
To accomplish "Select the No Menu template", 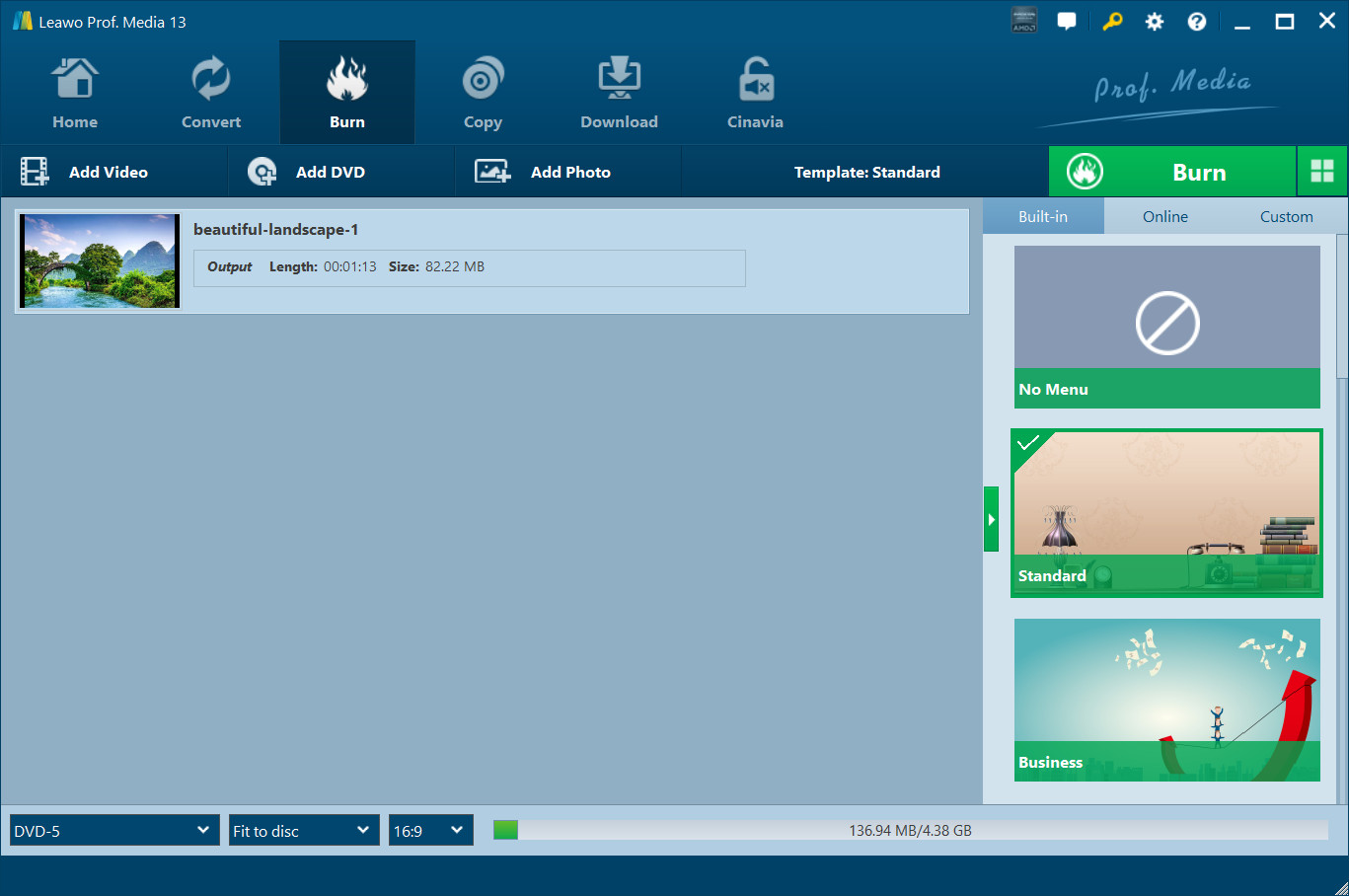I will tap(1166, 327).
